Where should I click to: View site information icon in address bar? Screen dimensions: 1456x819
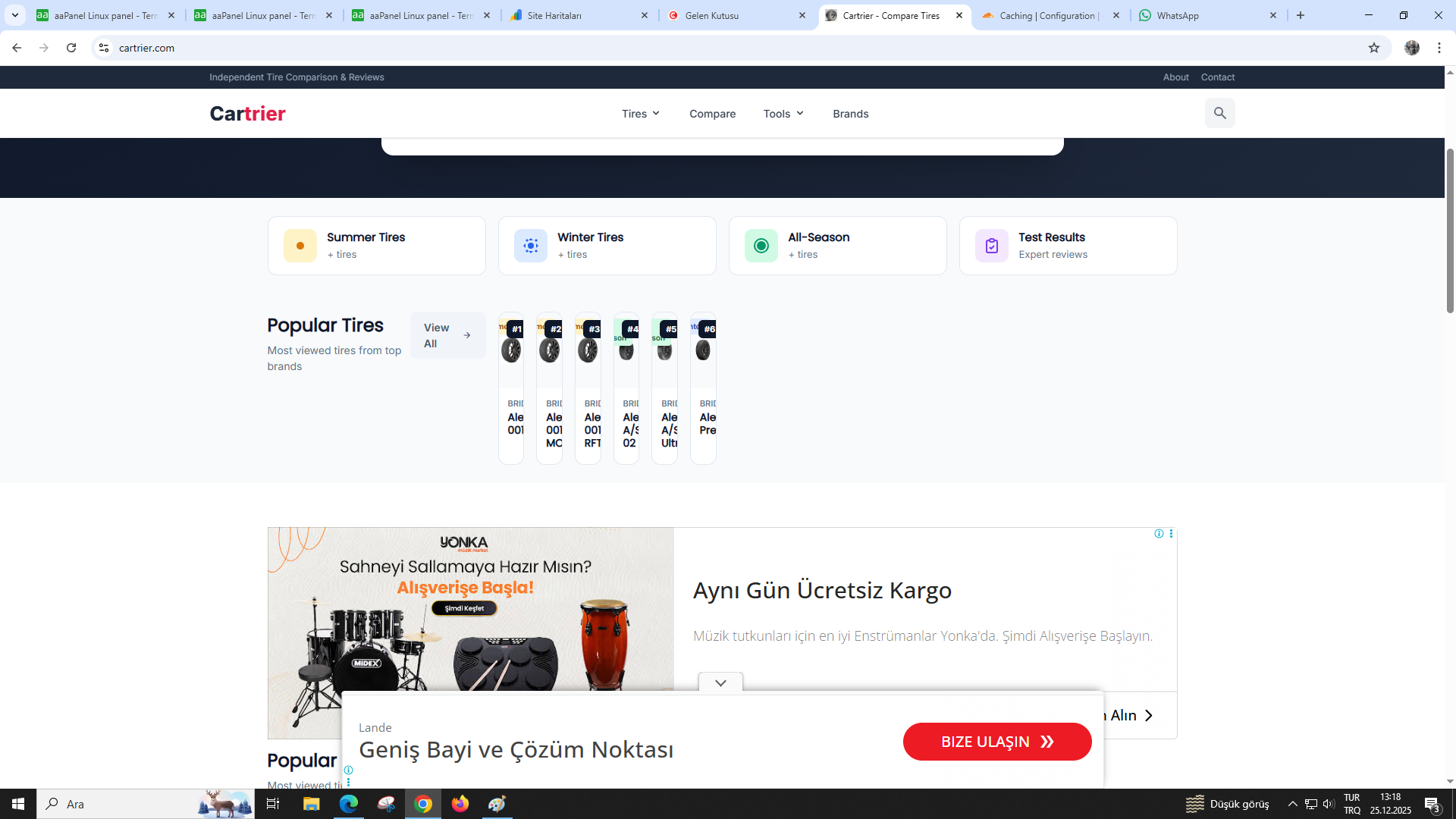pos(104,48)
